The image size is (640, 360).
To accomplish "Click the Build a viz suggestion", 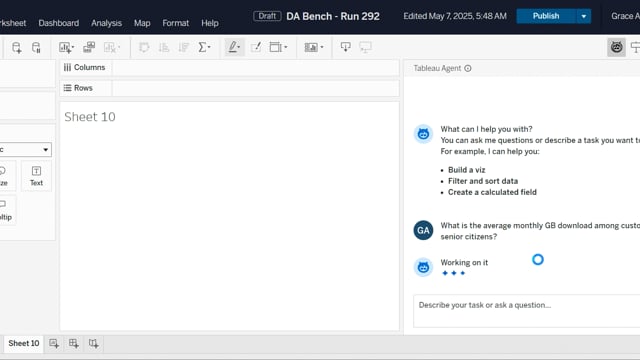I will (x=467, y=170).
